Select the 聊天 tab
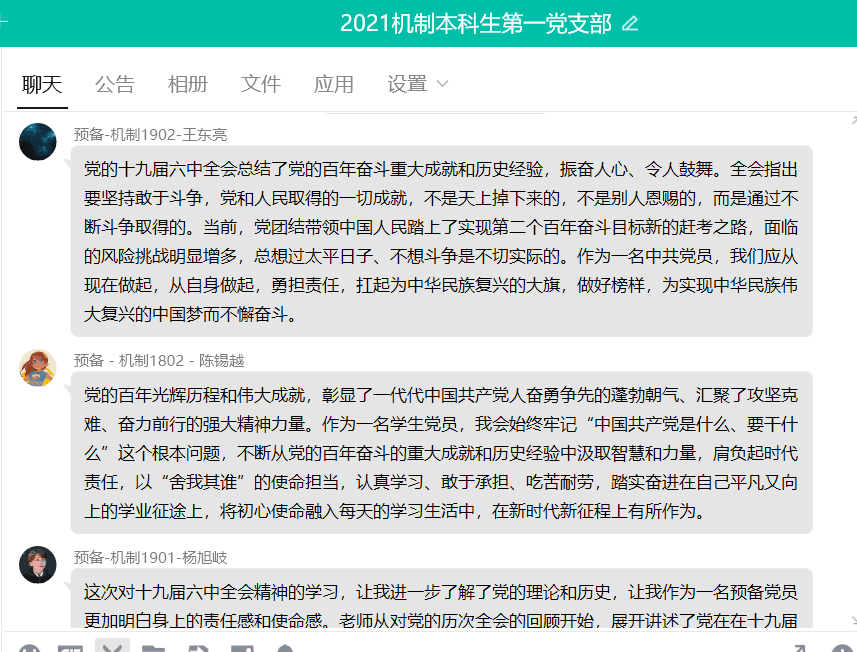Viewport: 857px width, 652px height. [40, 85]
